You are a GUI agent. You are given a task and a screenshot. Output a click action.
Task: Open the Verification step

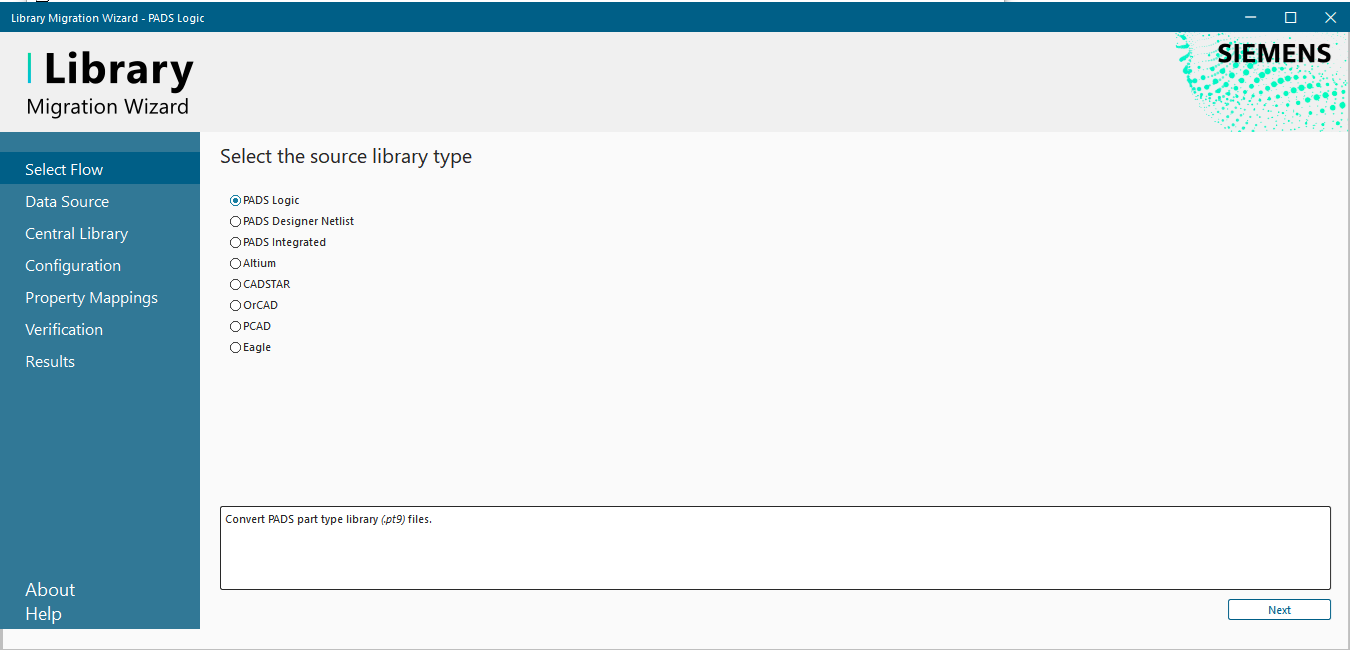pos(64,330)
